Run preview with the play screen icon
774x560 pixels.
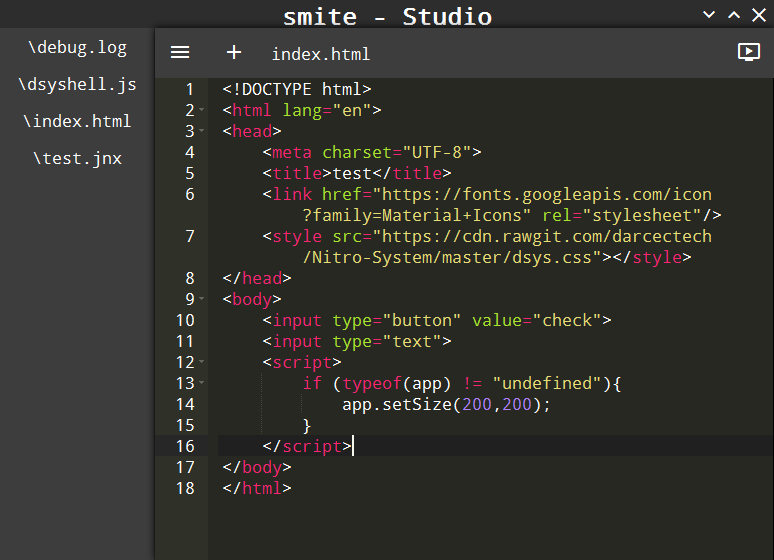coord(749,52)
